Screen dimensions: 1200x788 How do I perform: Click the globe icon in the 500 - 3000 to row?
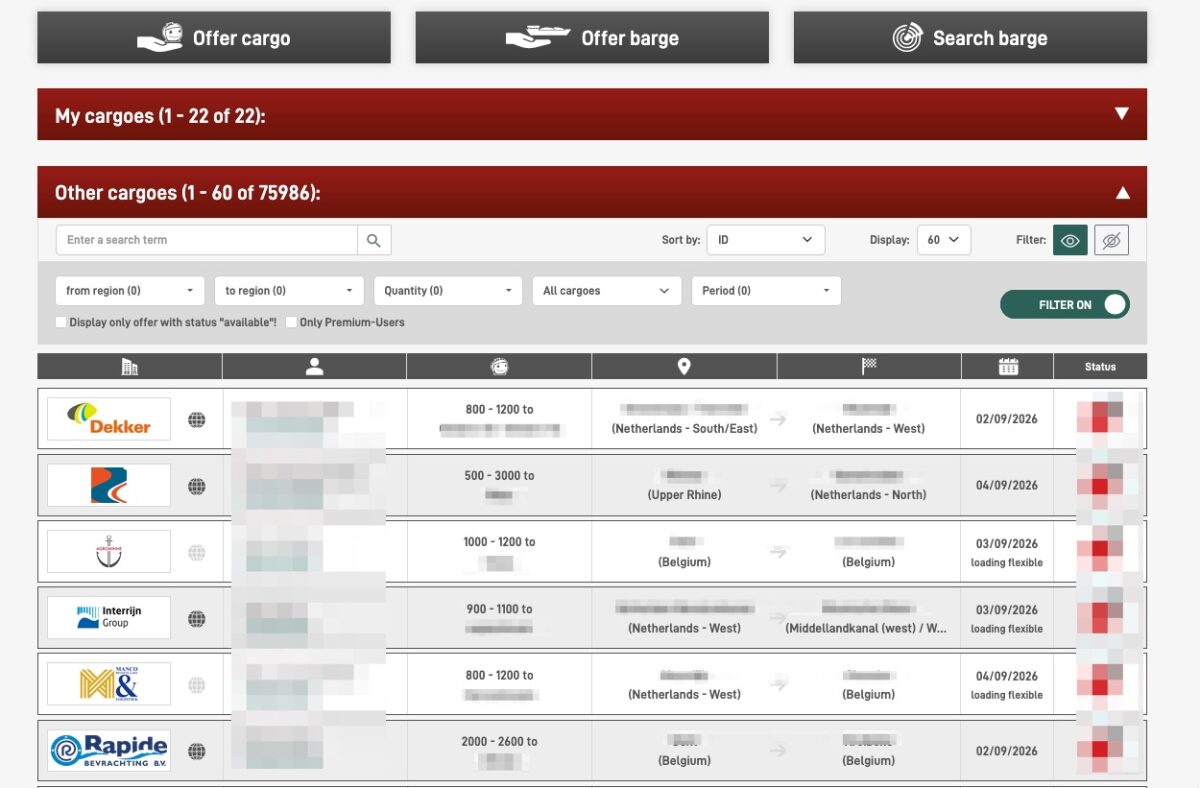[197, 486]
